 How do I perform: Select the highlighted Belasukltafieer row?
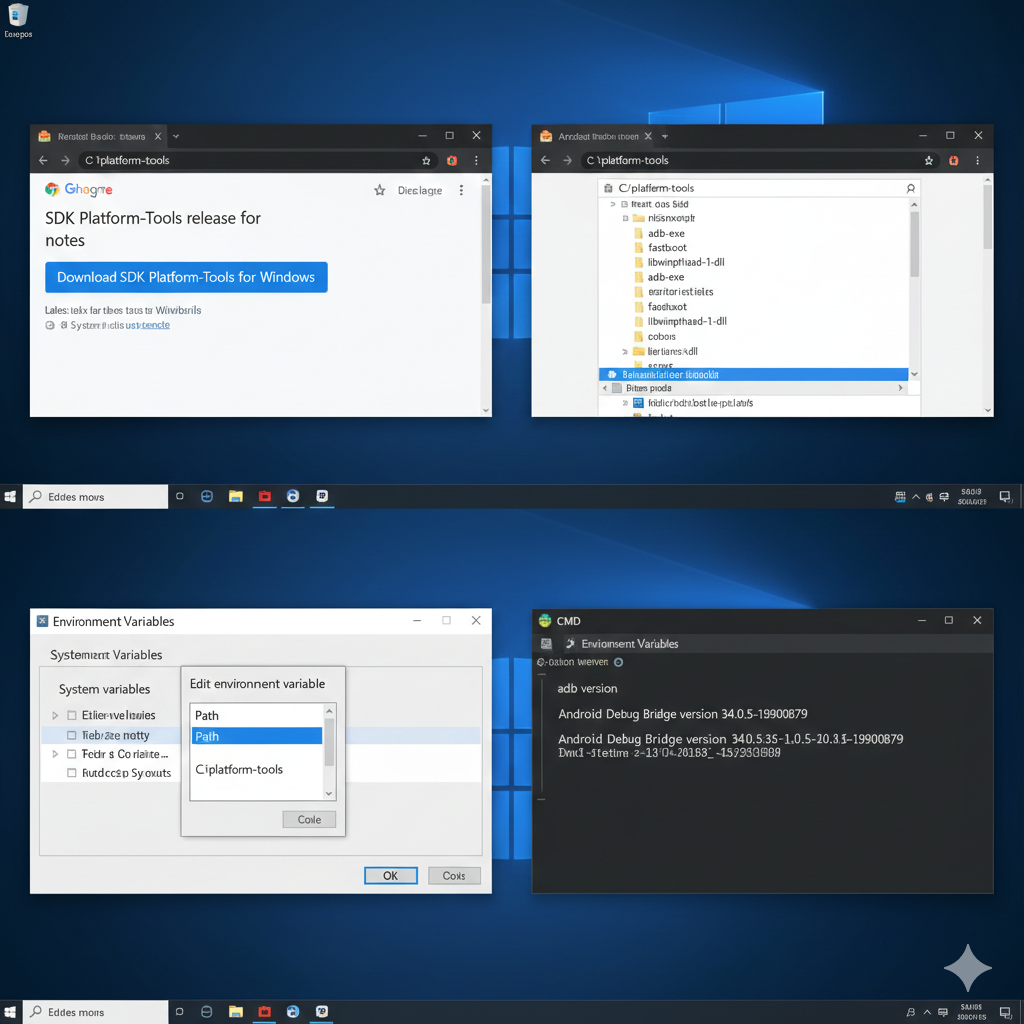[753, 374]
